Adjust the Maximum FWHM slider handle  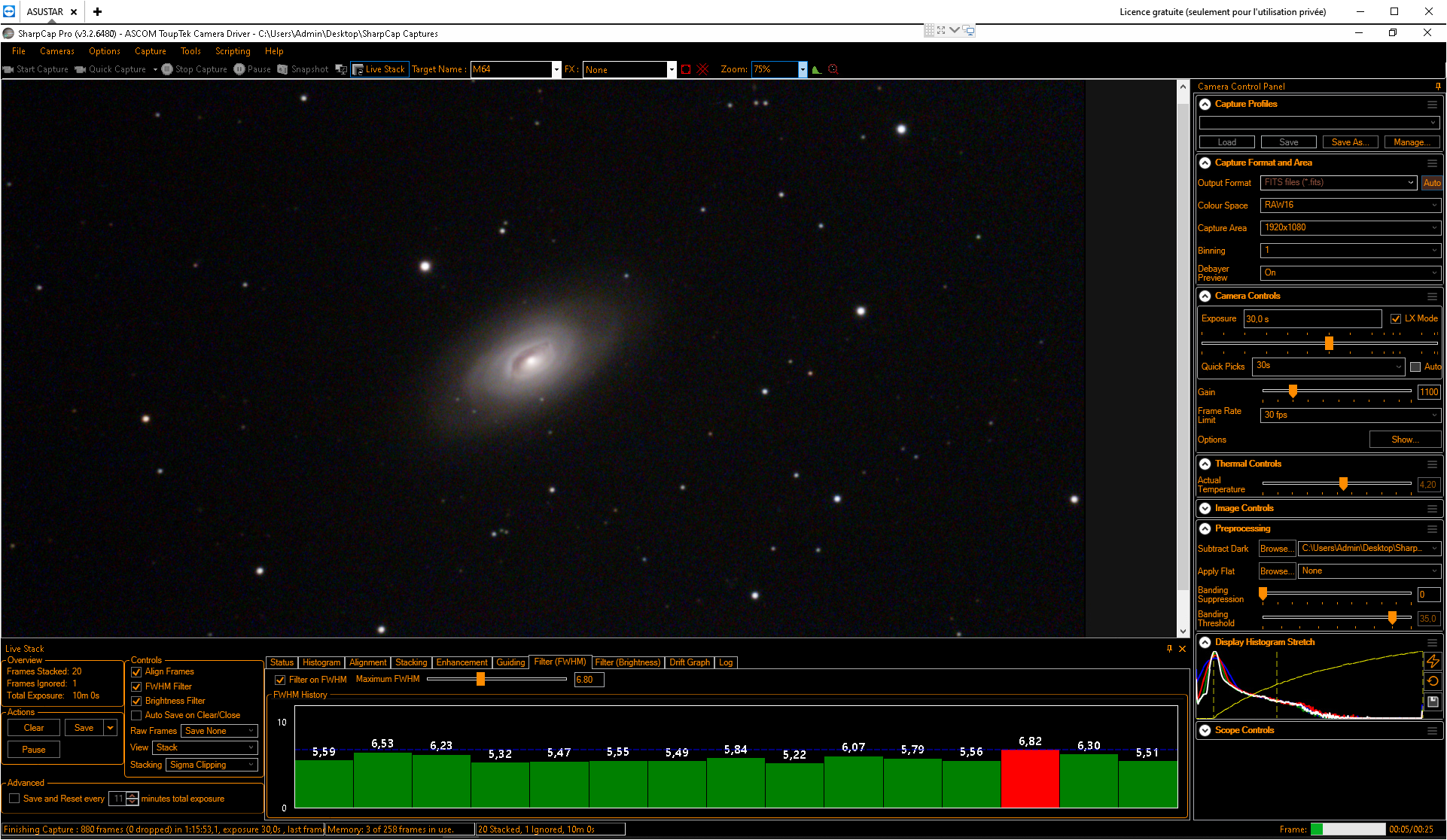tap(480, 679)
